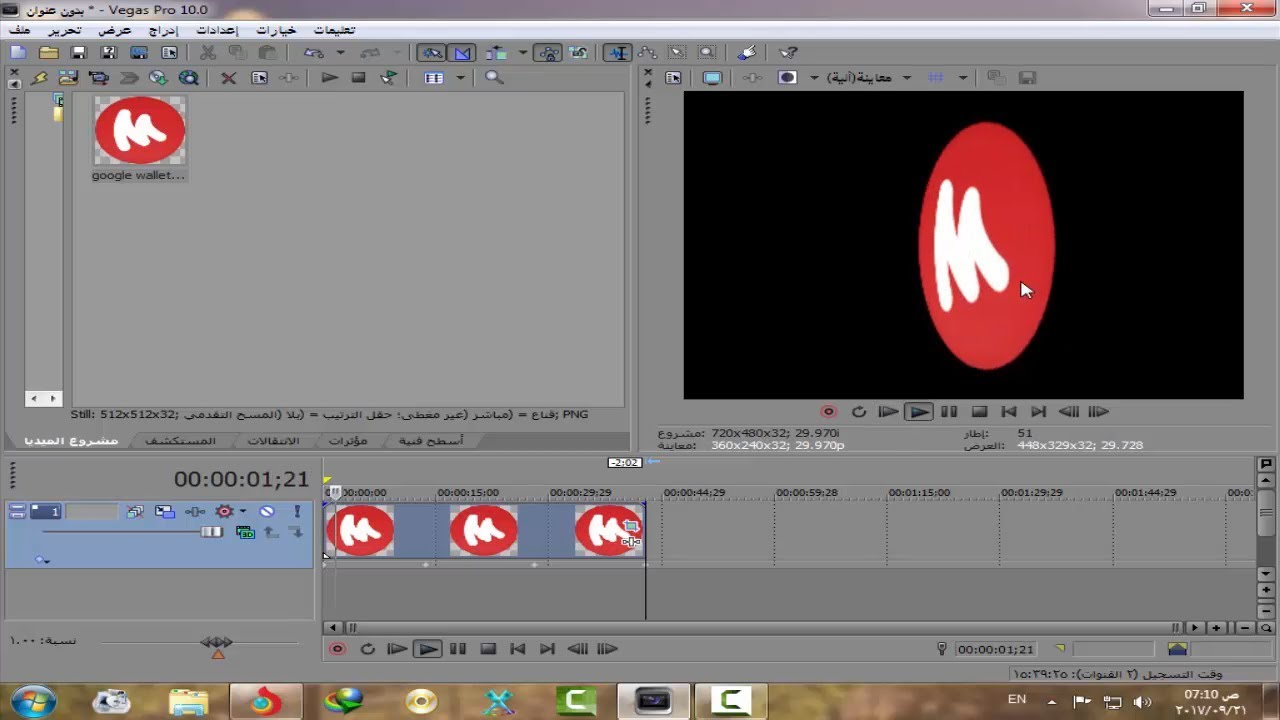The height and width of the screenshot is (720, 1280).
Task: Toggle loop playback under the timeline
Action: click(367, 649)
